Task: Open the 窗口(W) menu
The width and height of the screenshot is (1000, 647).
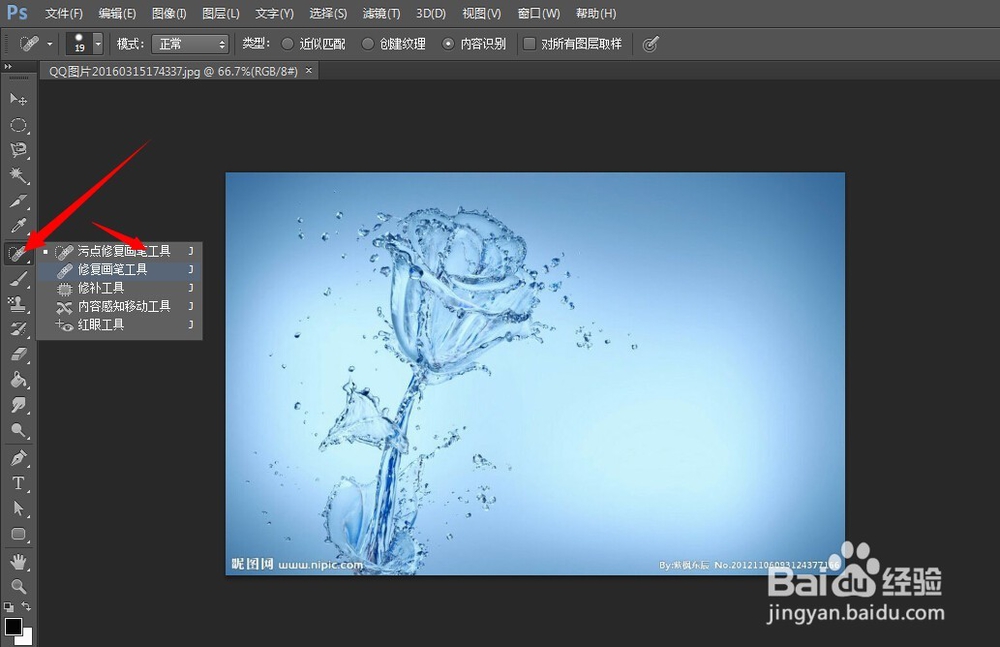Action: [539, 13]
